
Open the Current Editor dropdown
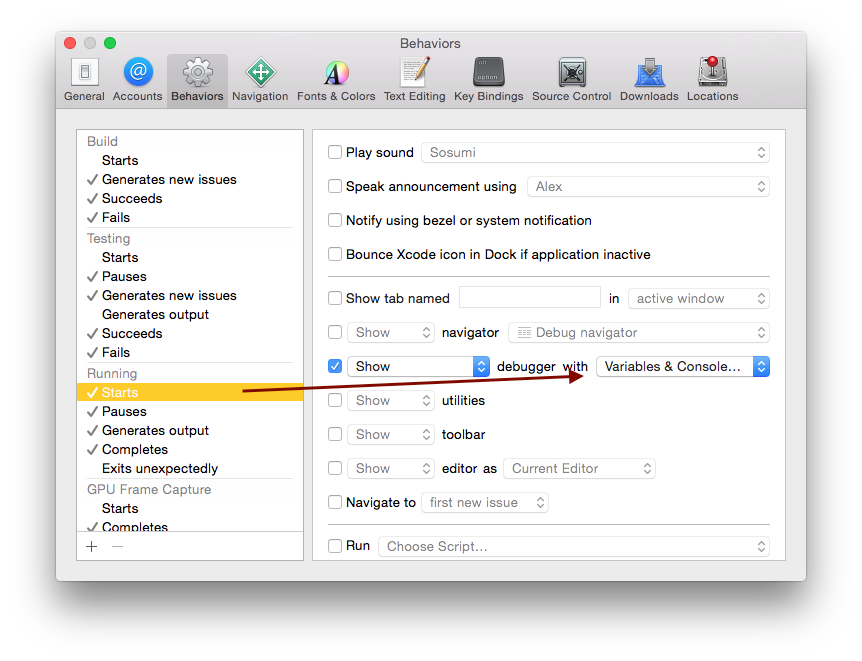(579, 469)
